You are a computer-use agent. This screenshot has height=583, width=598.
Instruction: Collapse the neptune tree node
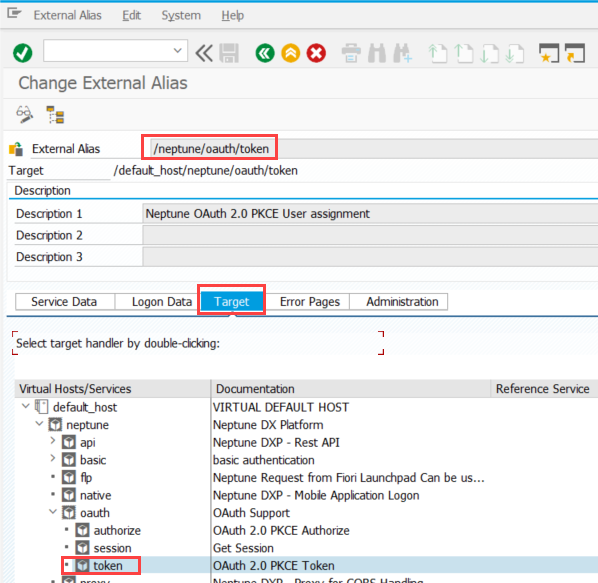[39, 424]
